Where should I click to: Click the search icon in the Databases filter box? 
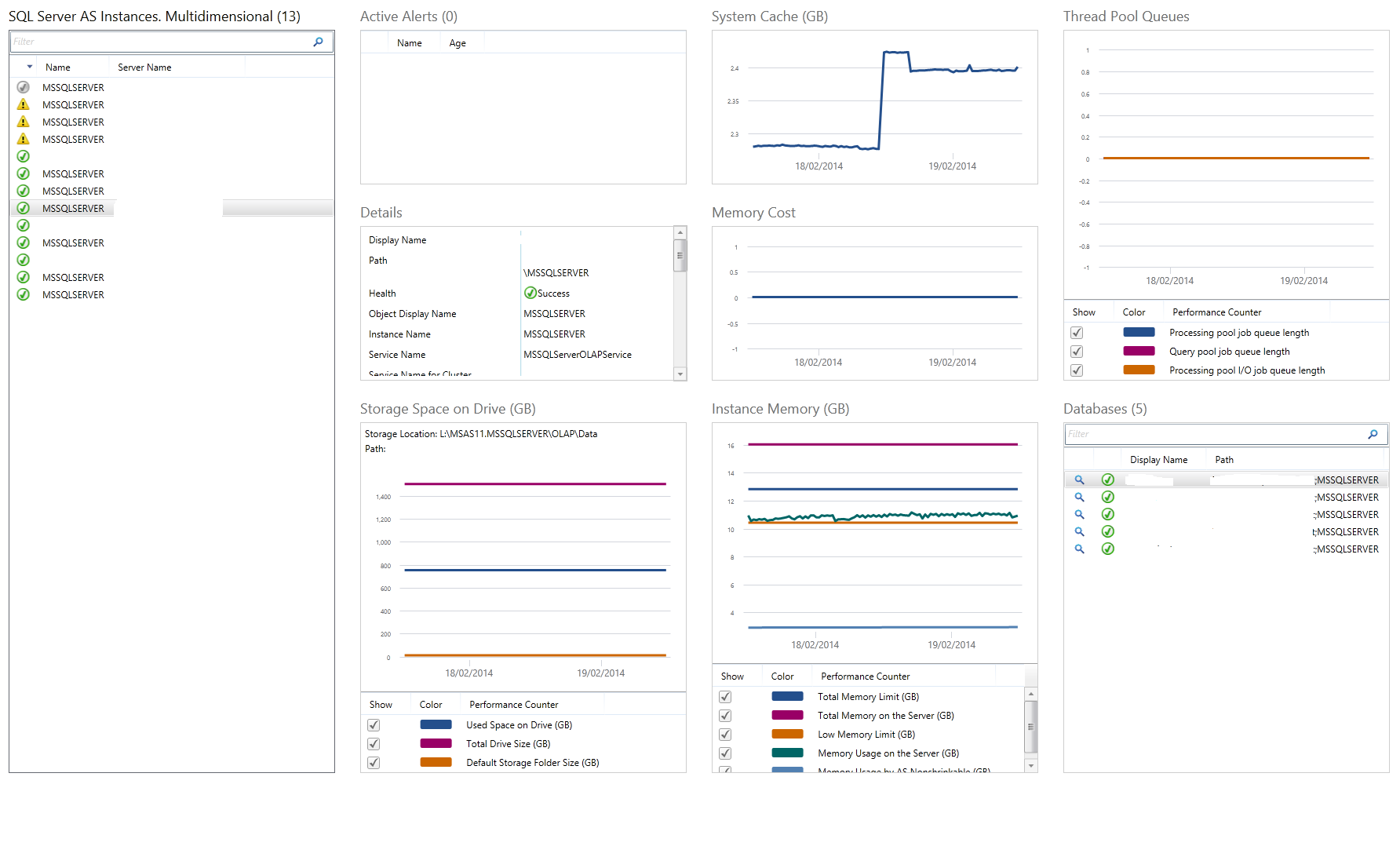(x=1373, y=434)
